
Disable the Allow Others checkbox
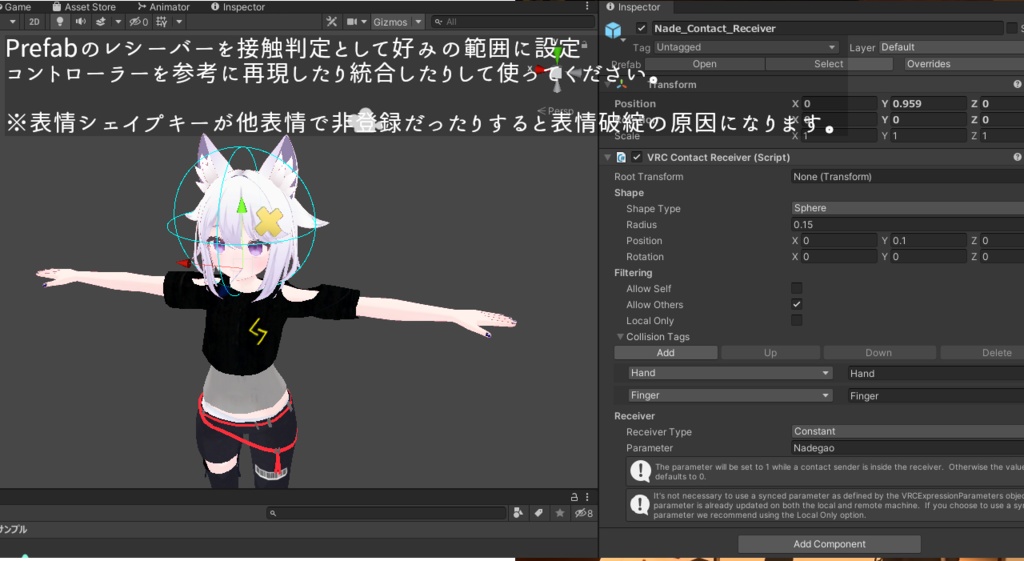click(797, 304)
